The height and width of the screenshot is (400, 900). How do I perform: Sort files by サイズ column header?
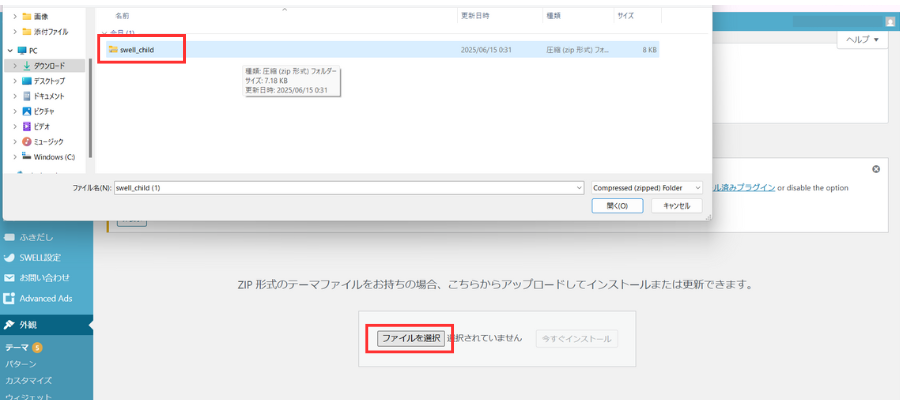point(625,16)
